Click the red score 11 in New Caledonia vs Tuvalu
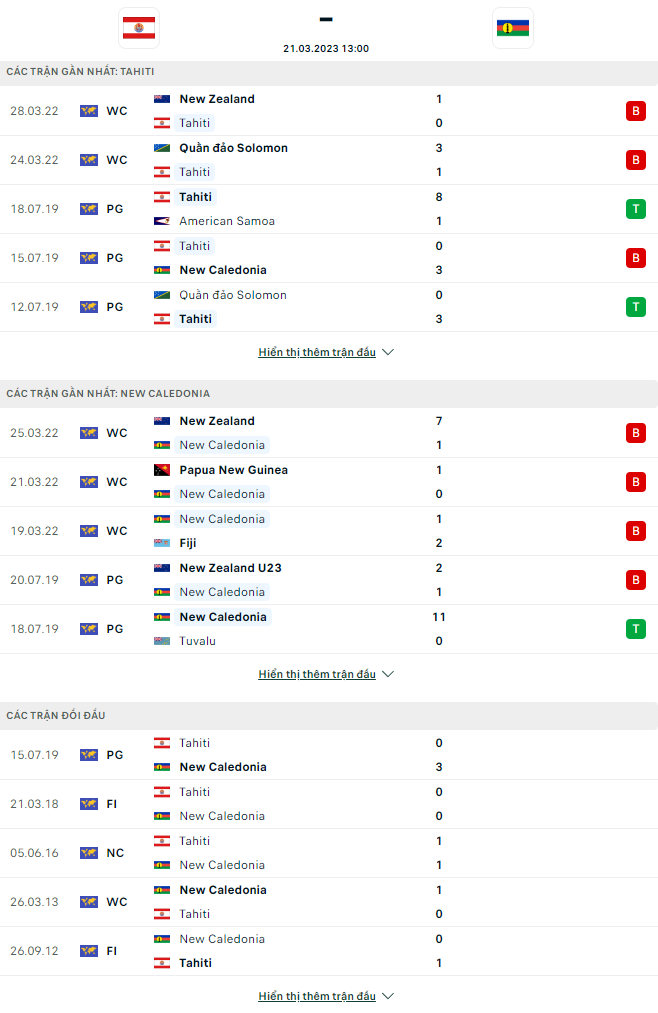The width and height of the screenshot is (658, 1013). pyautogui.click(x=438, y=617)
